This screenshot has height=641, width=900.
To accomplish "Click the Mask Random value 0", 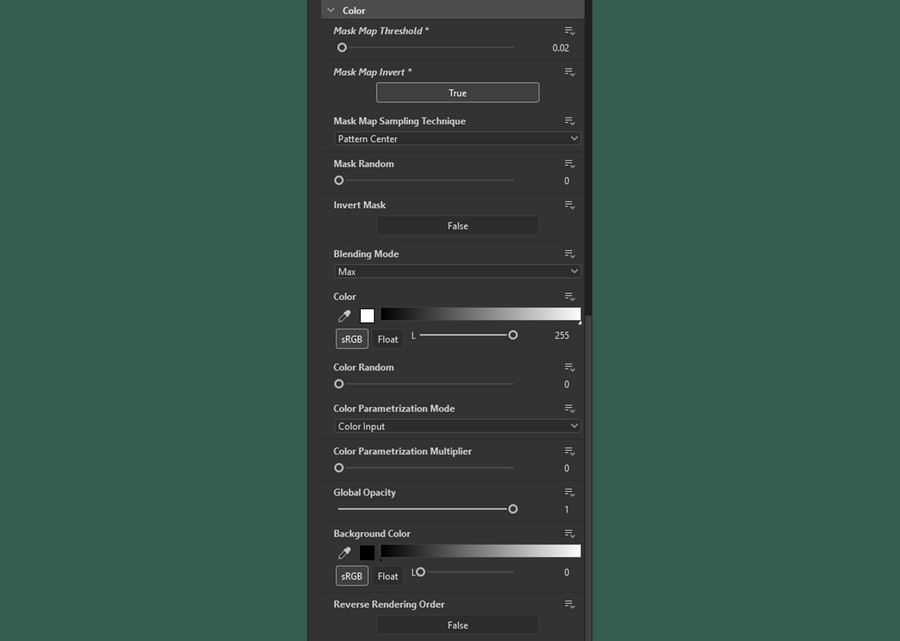I will pos(567,181).
